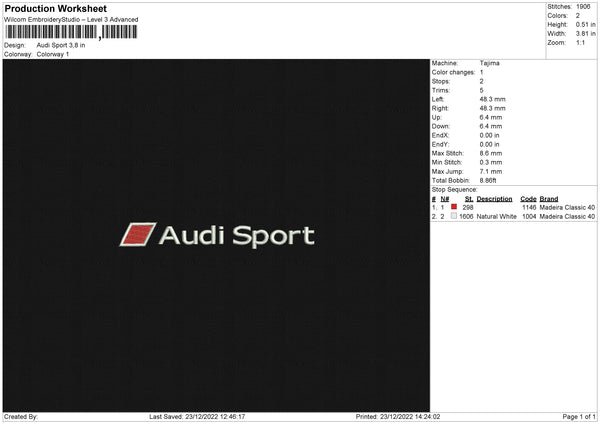Image resolution: width=600 pixels, height=424 pixels.
Task: Click the 'Natural White' description
Action: [496, 217]
